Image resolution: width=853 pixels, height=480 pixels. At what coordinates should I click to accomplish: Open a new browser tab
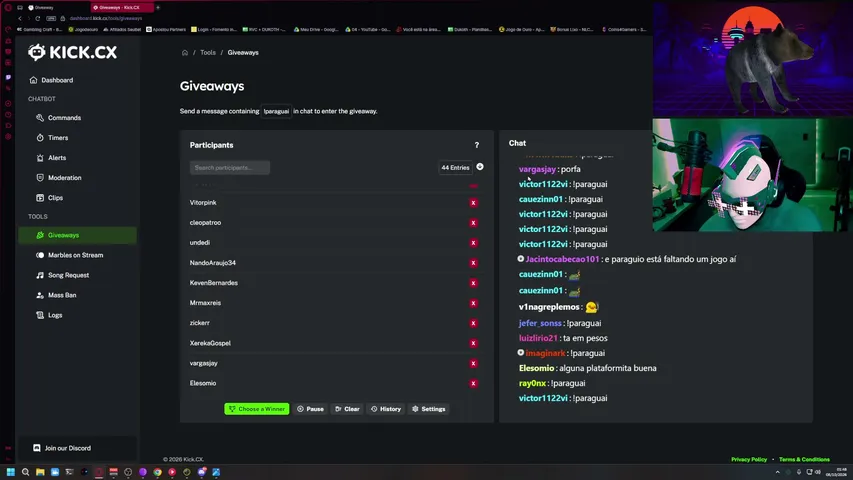(x=158, y=8)
